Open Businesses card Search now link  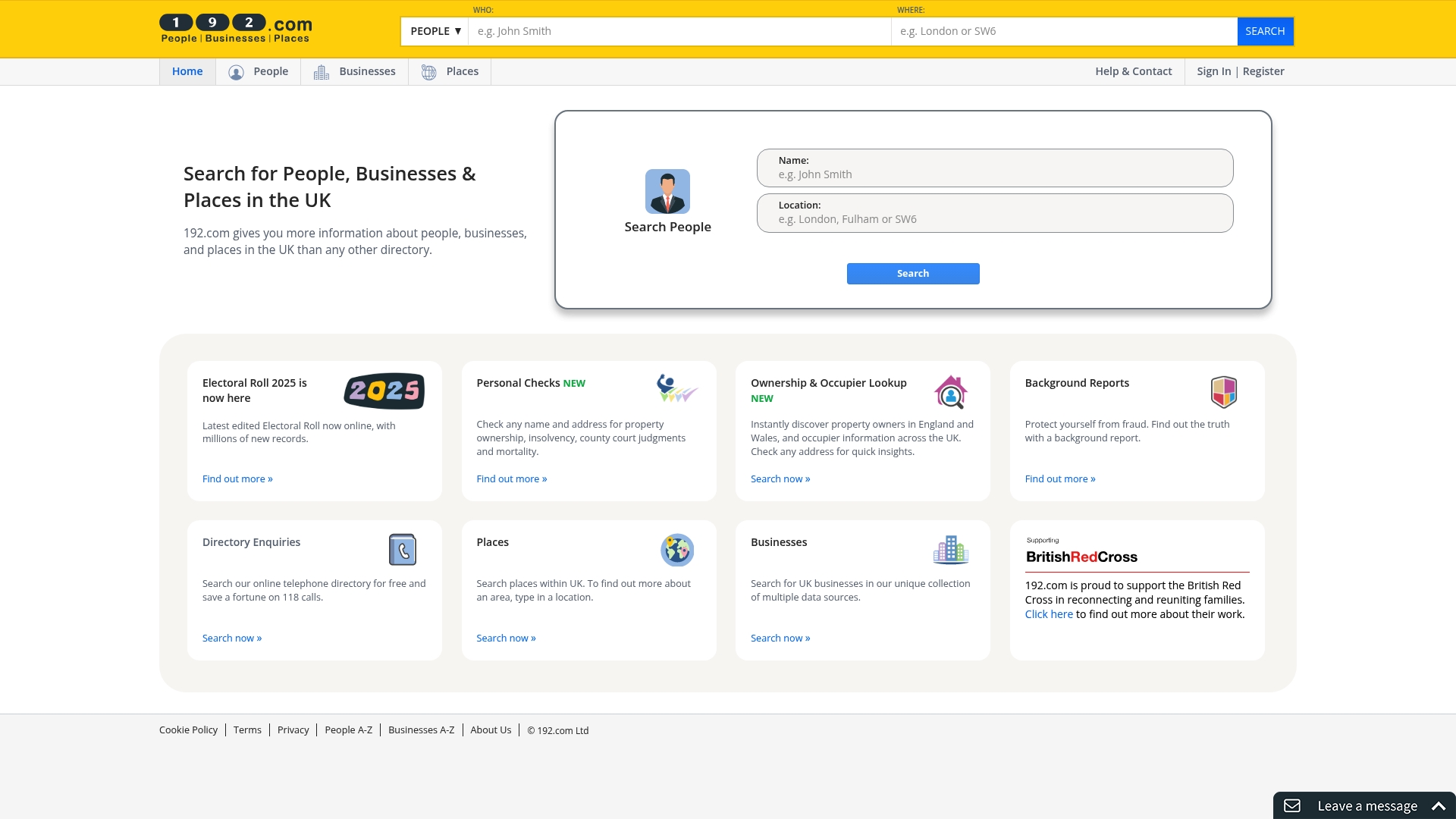[780, 638]
